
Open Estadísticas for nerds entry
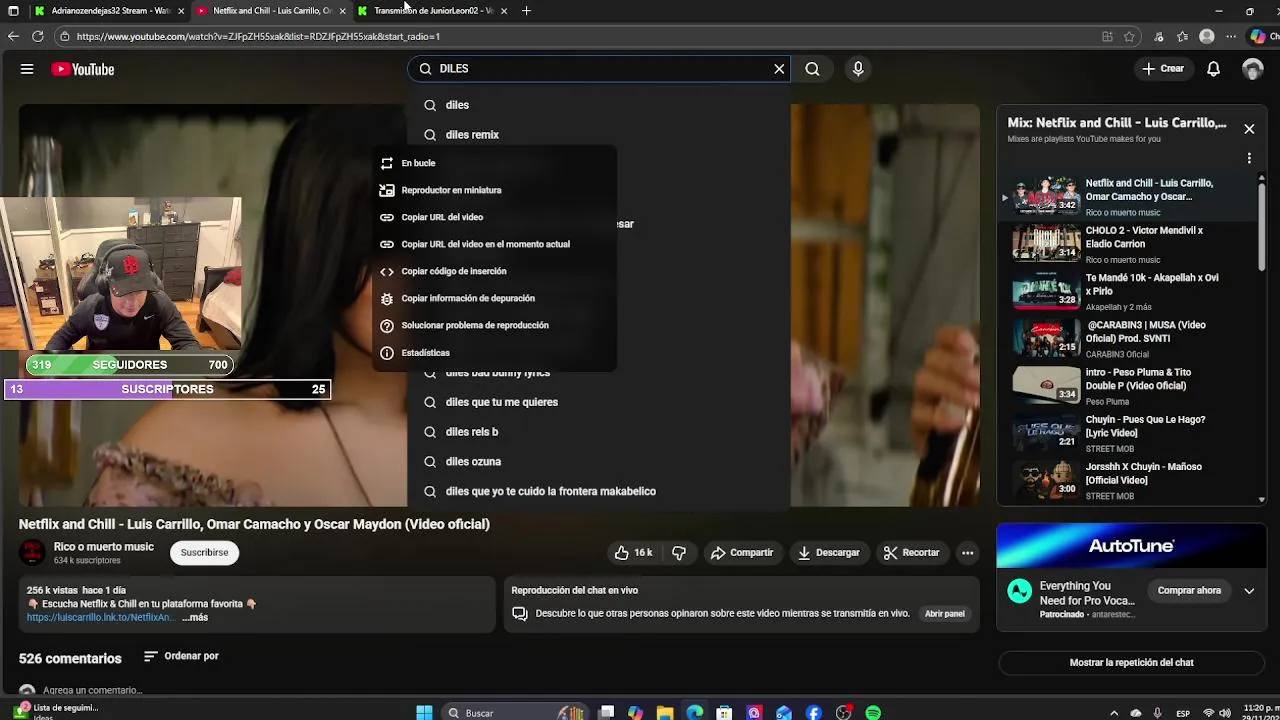click(494, 353)
